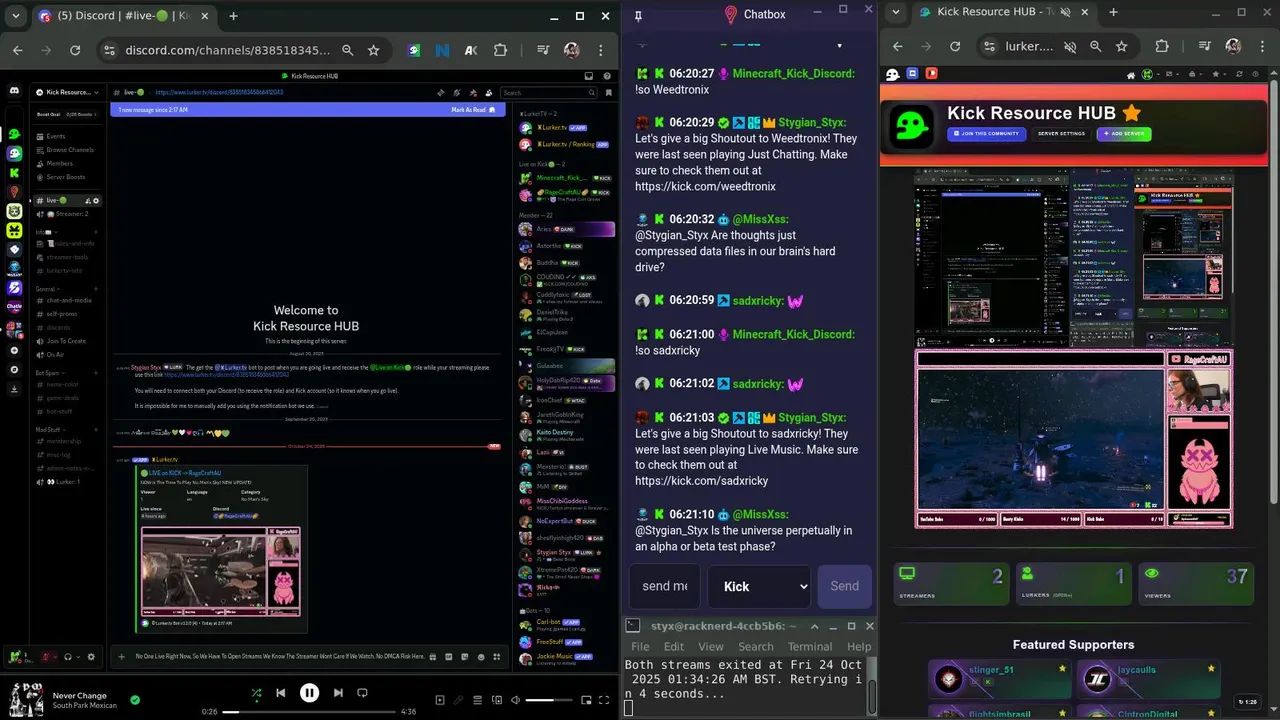This screenshot has height=720, width=1280.
Task: Click the Server Settings button on HUB page
Action: click(1061, 133)
